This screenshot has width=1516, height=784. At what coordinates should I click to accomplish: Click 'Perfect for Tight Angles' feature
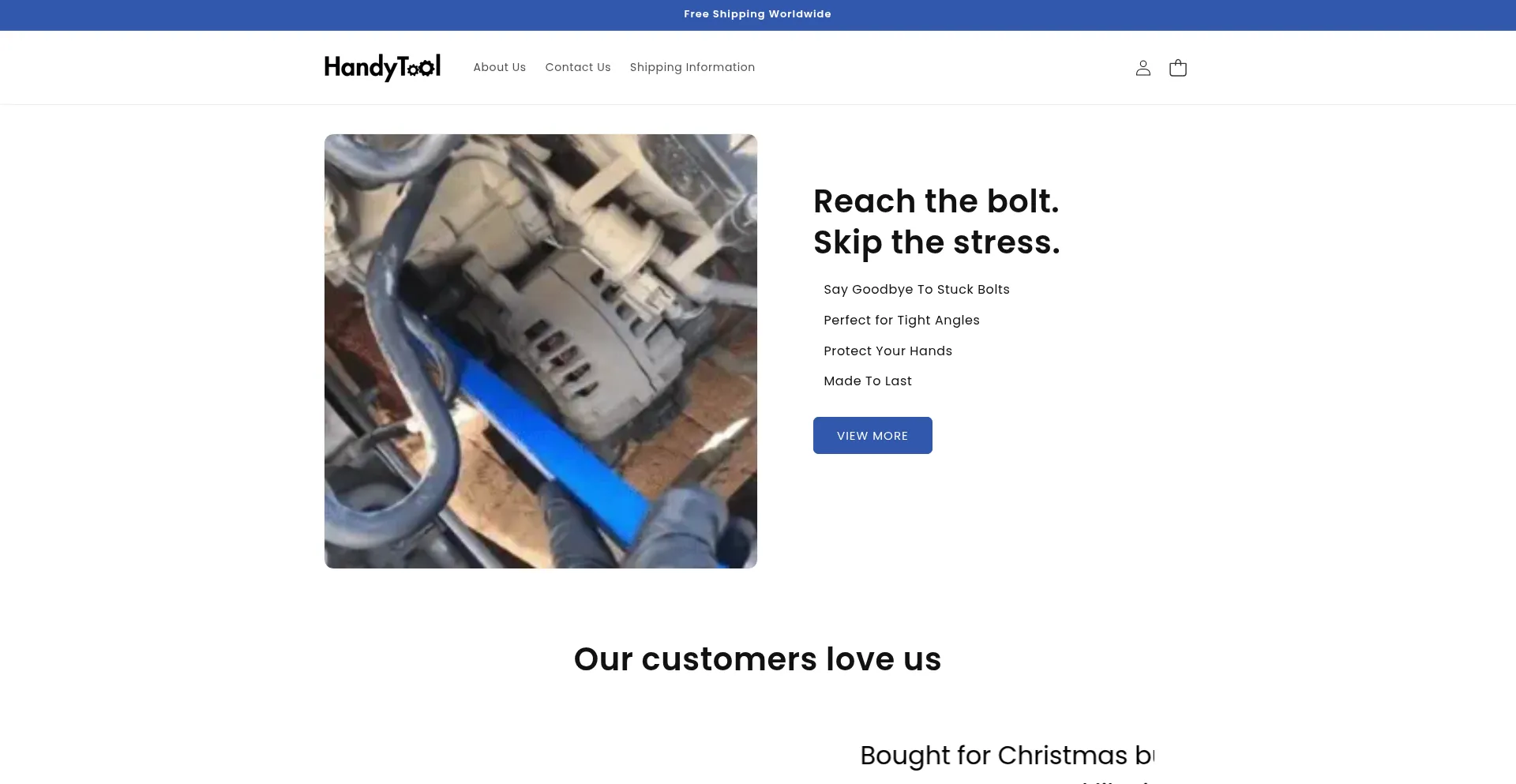point(901,320)
